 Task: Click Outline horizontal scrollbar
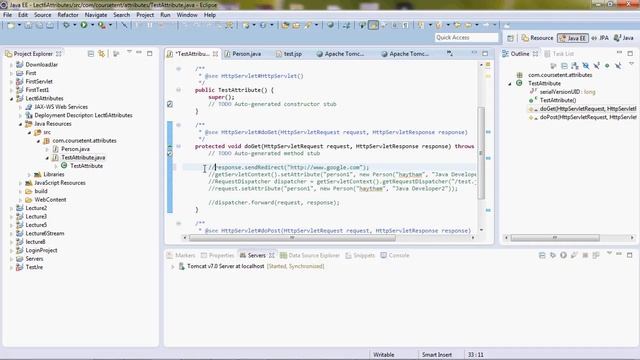coord(555,238)
